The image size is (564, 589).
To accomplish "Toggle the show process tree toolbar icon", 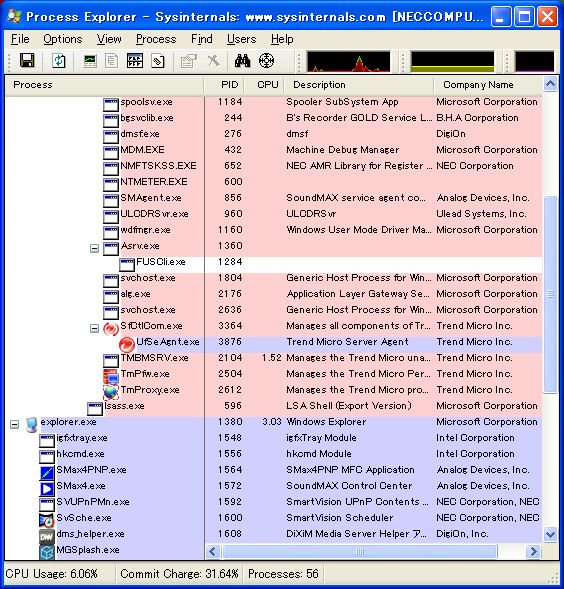I will click(x=112, y=61).
